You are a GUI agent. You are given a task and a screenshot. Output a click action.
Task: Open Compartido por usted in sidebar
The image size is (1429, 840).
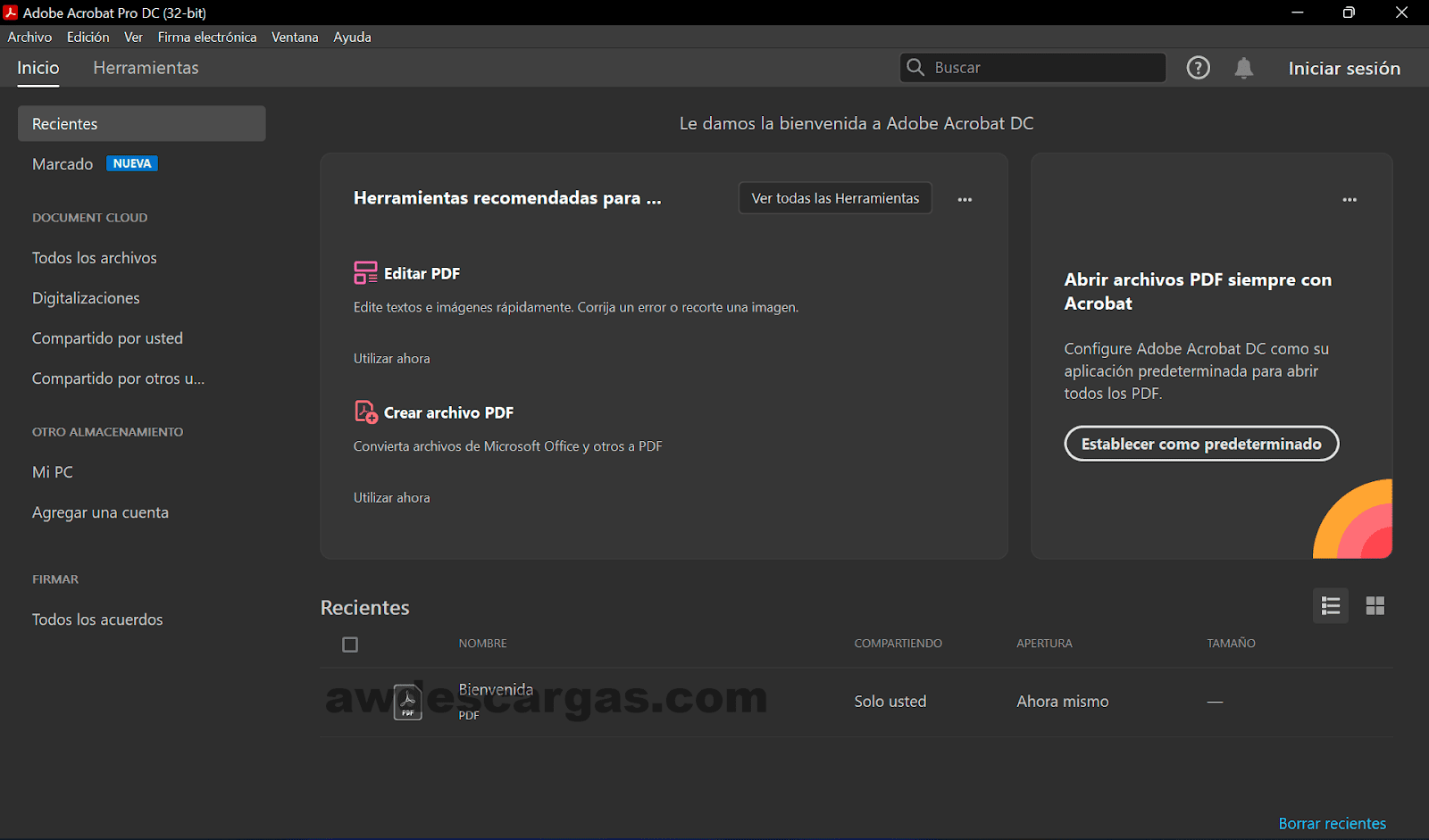tap(107, 338)
